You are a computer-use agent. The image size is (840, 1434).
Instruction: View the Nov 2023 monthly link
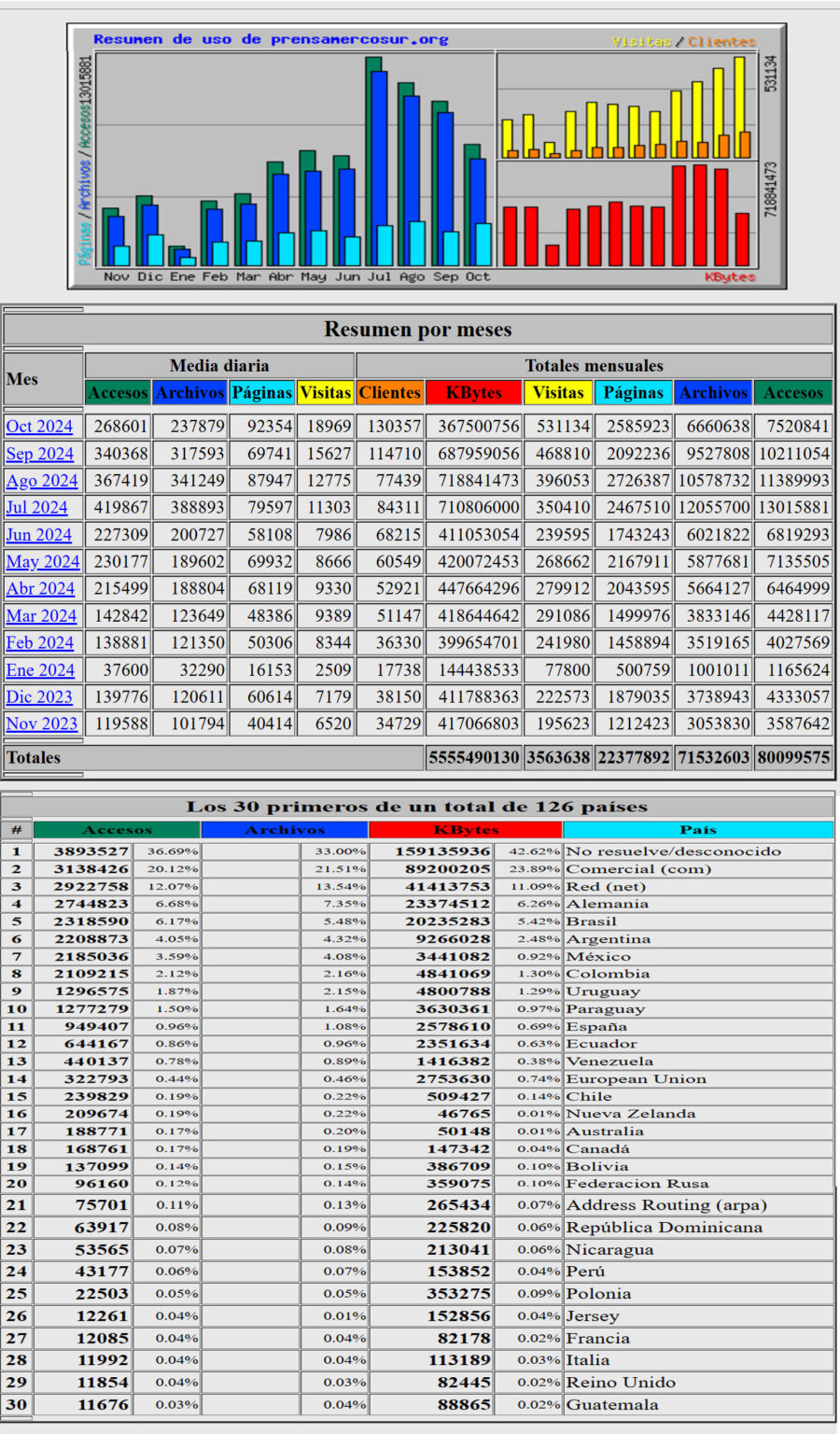pyautogui.click(x=41, y=724)
